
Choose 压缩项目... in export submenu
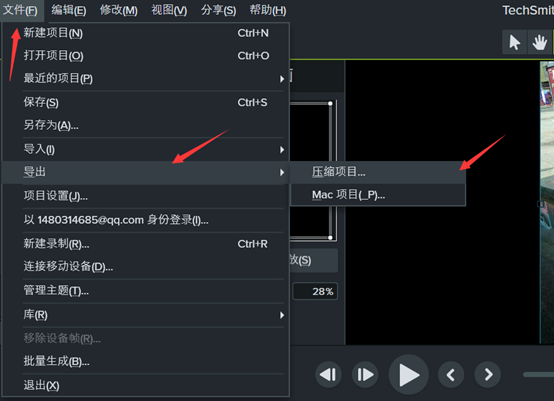(x=378, y=172)
